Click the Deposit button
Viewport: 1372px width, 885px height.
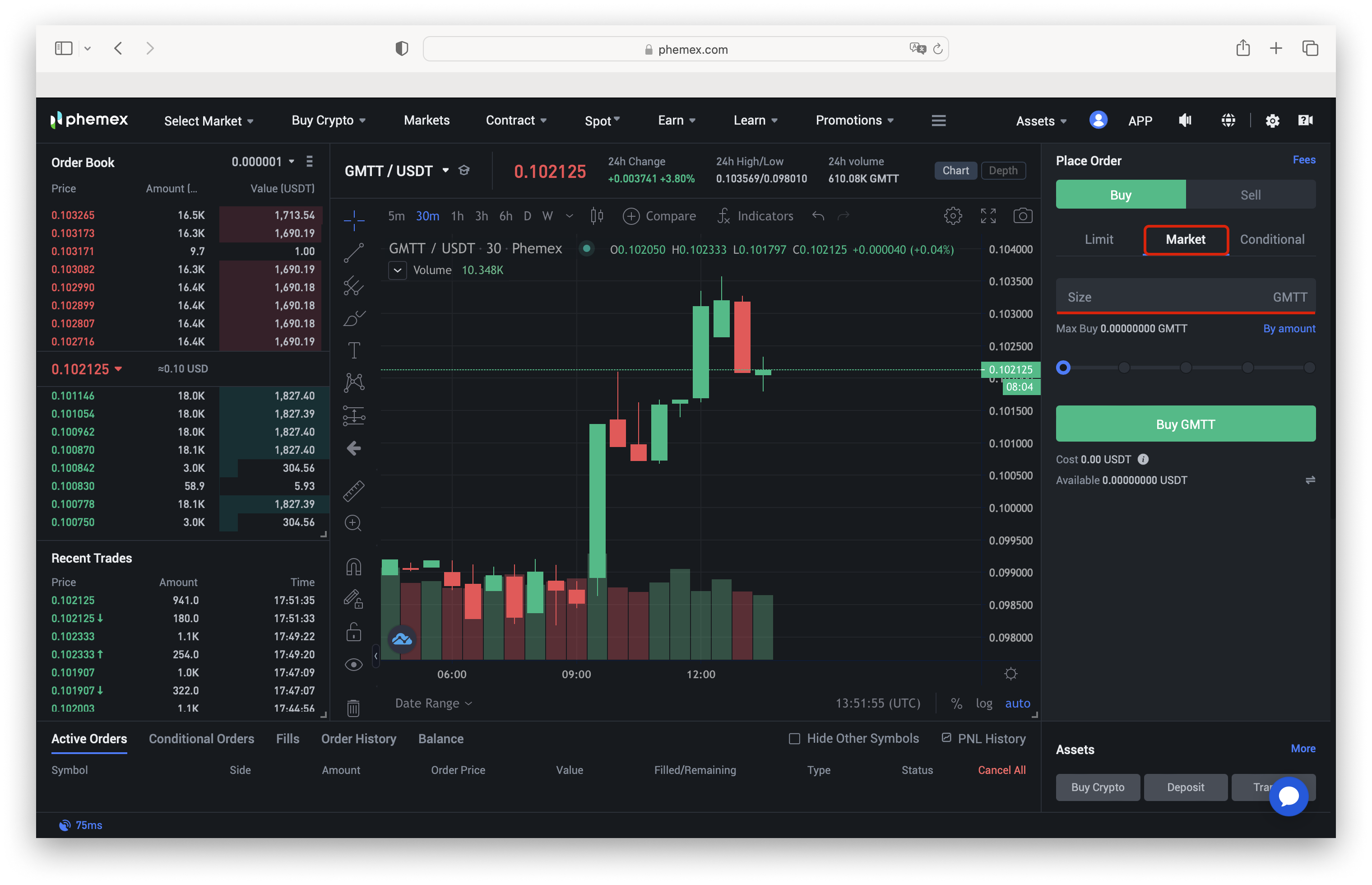pos(1185,787)
